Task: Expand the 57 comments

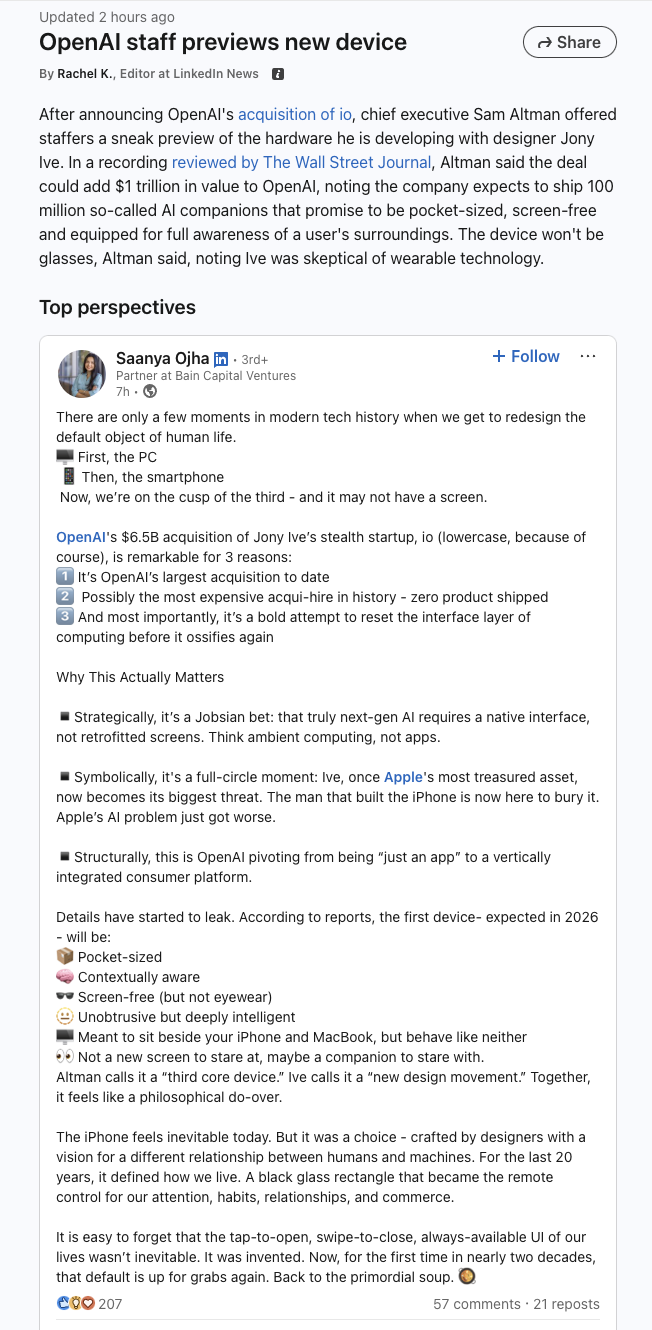Action: pos(476,1303)
